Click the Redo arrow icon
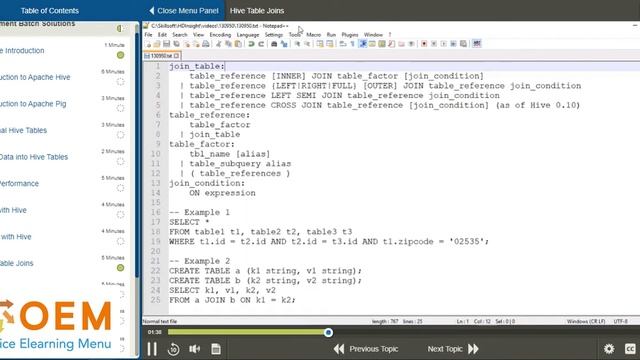Screen dimensions: 640x360 261,44
